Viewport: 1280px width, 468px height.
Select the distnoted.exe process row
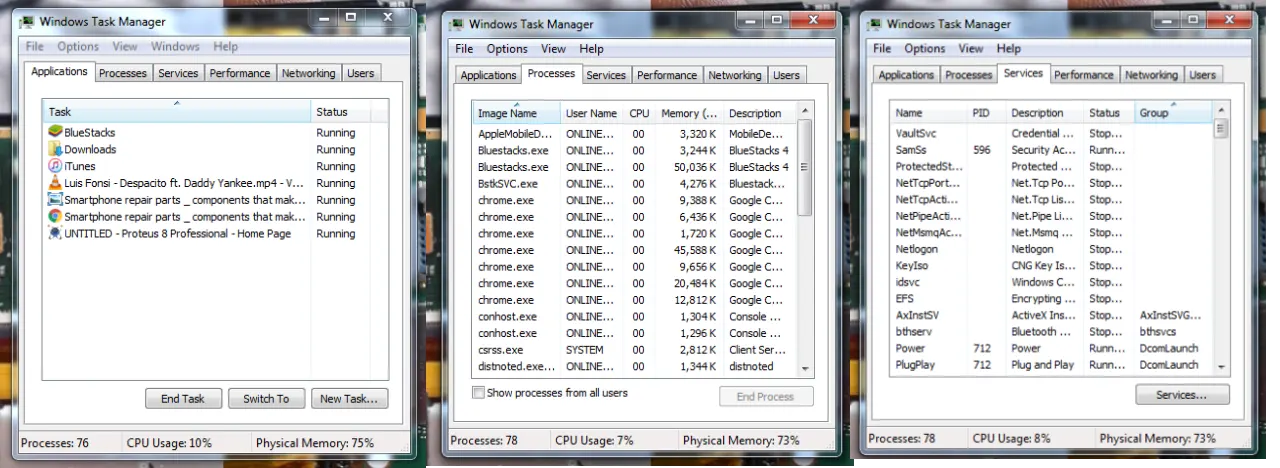(635, 366)
